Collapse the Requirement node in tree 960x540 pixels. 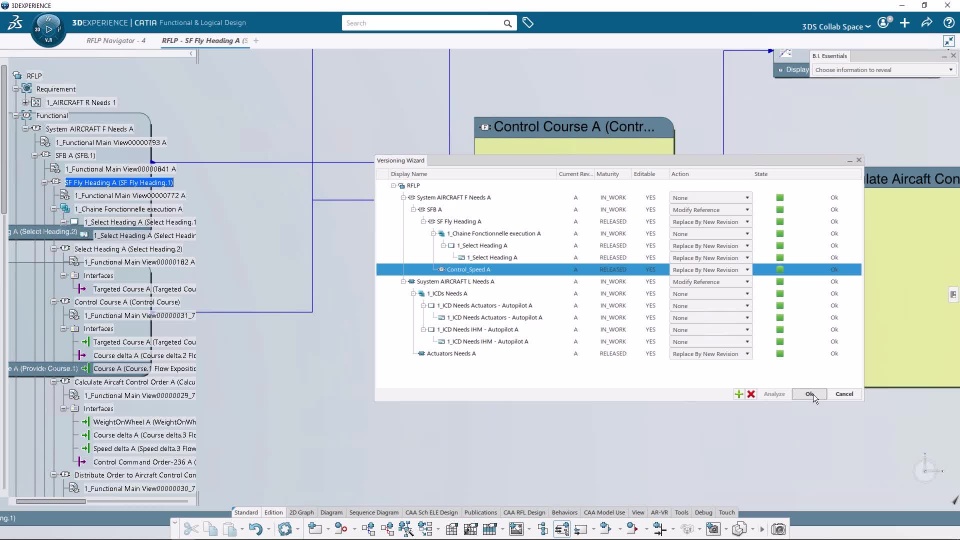click(x=16, y=89)
